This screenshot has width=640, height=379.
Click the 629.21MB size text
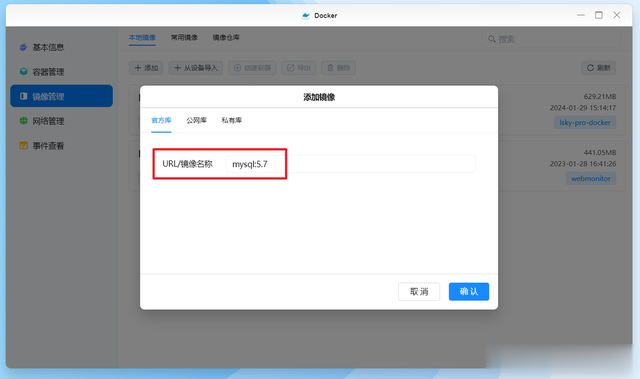[600, 97]
